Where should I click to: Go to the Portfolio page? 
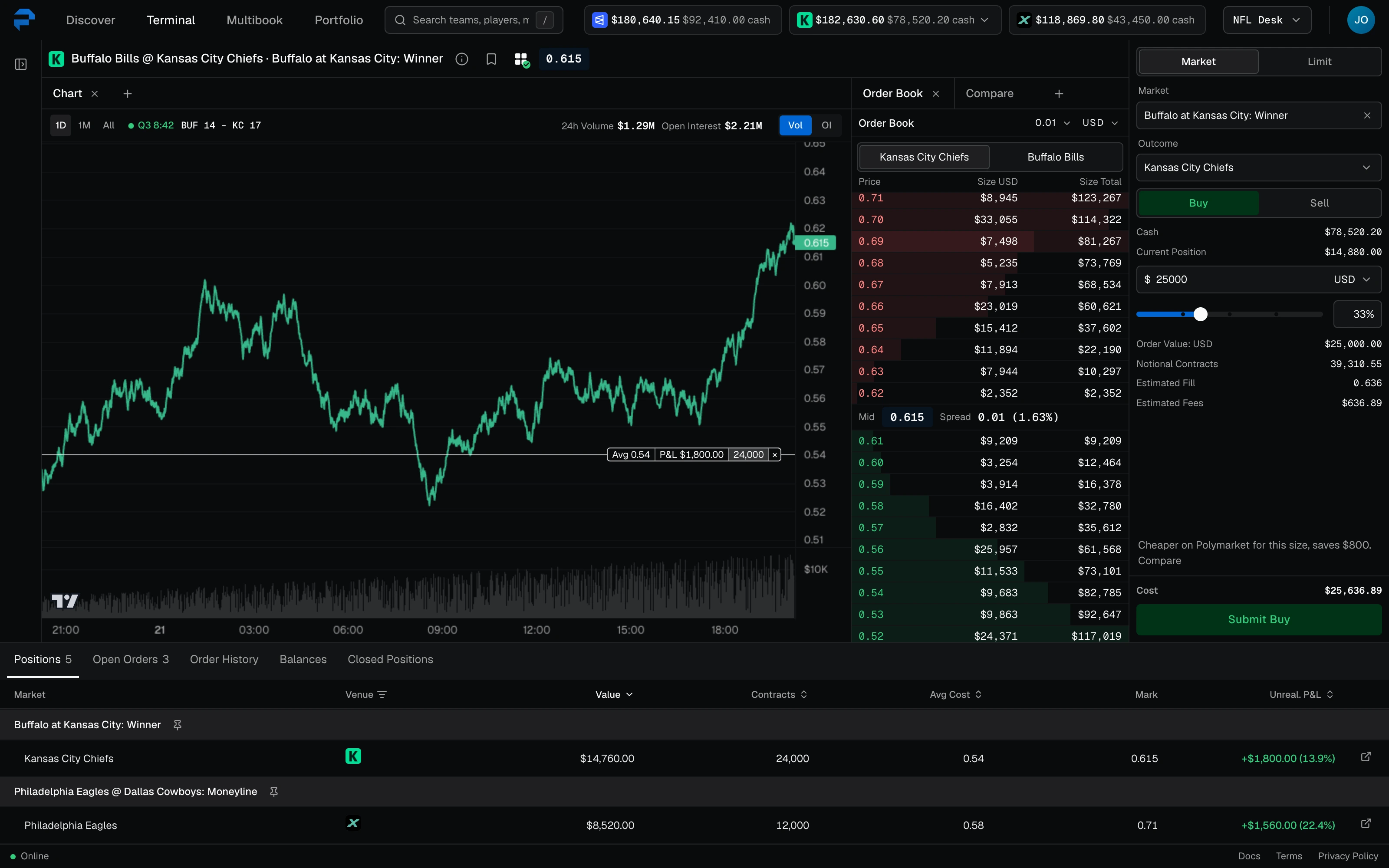click(339, 20)
